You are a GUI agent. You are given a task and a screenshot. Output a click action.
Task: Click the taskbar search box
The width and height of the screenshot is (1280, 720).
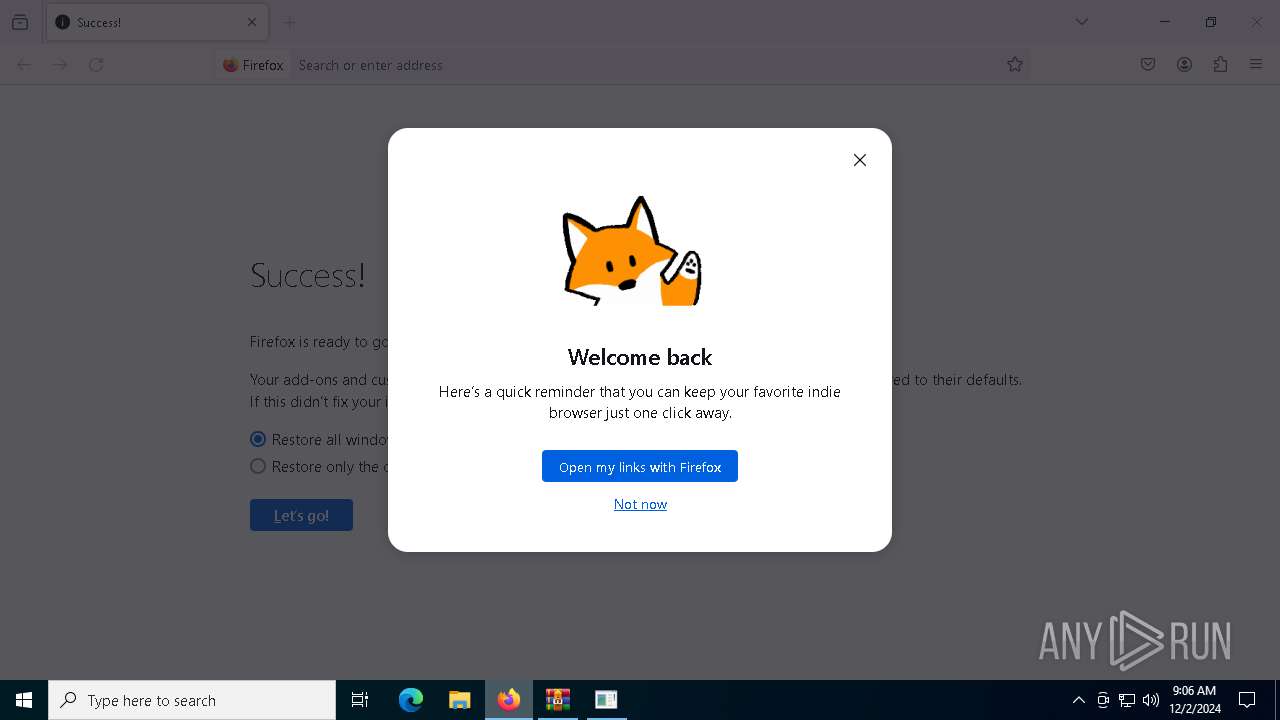[192, 700]
